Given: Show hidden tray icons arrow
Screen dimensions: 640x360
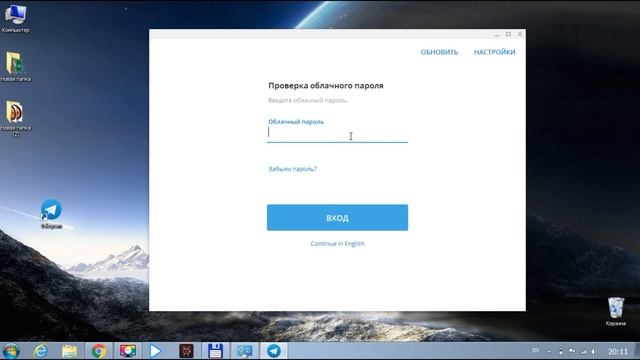Looking at the screenshot, I should click(549, 351).
